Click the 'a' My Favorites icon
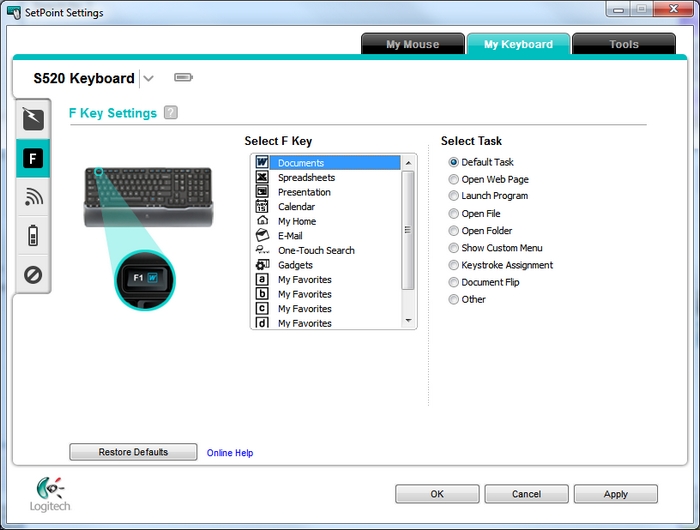 pyautogui.click(x=262, y=280)
